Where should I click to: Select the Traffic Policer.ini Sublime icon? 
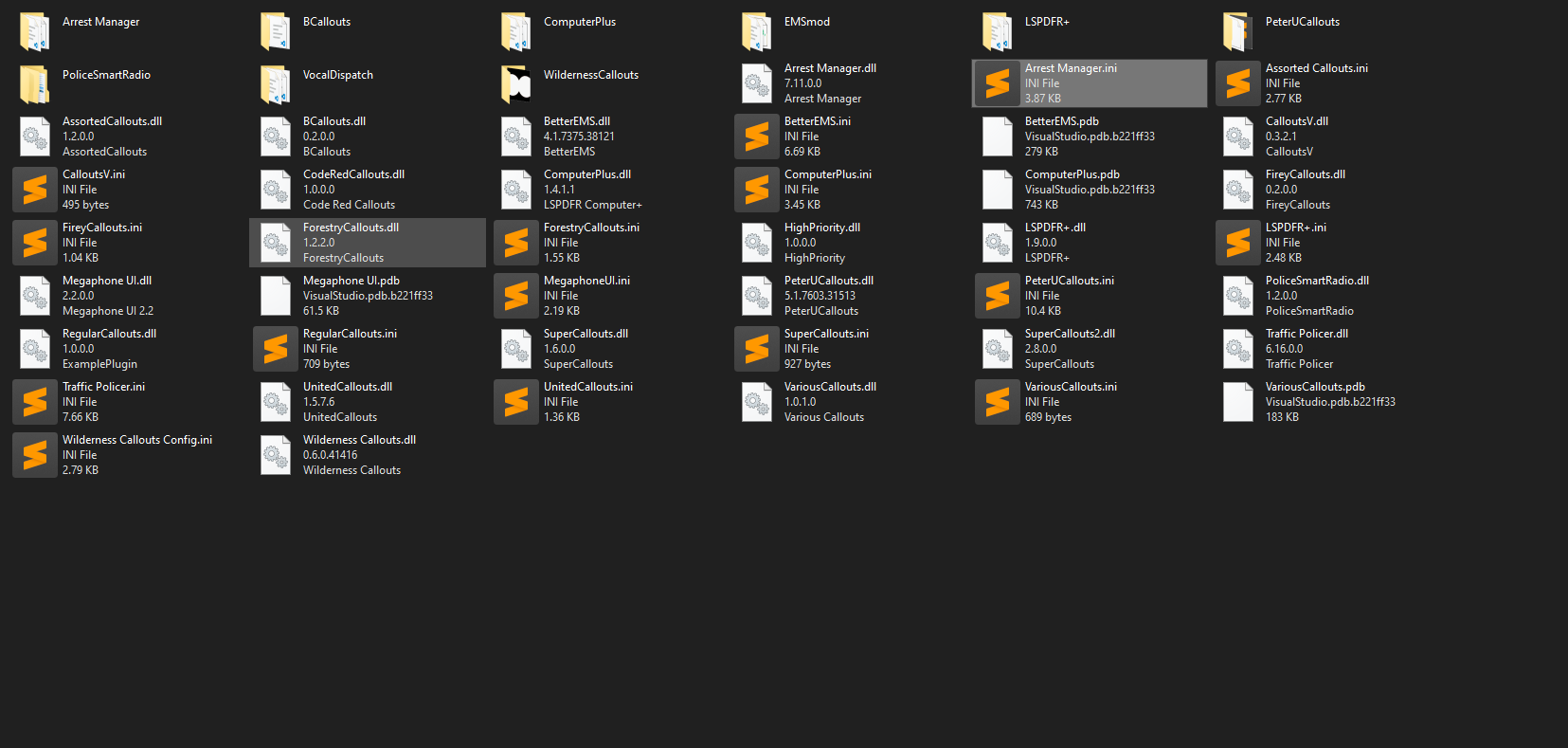click(35, 402)
